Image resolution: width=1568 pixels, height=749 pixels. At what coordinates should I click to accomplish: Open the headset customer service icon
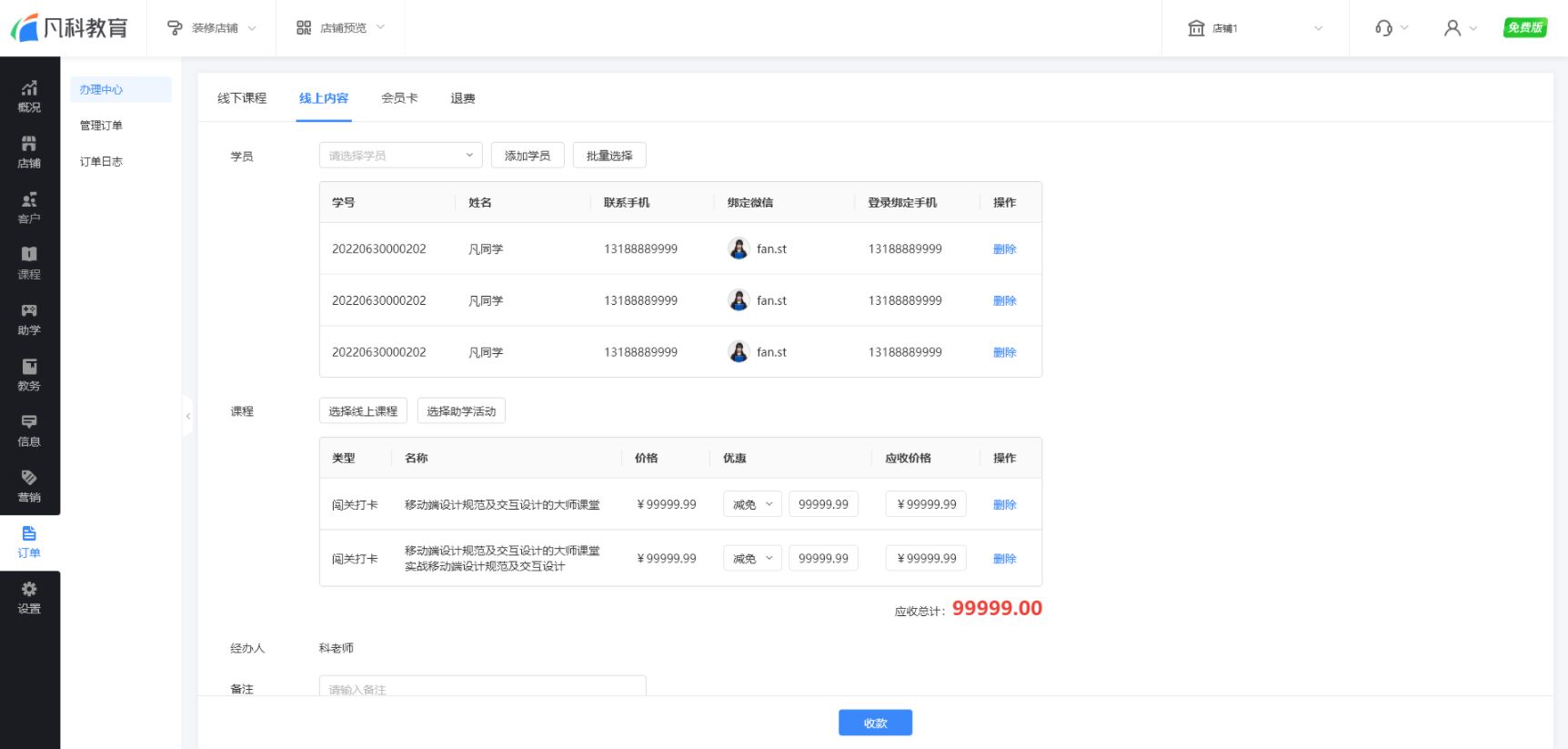[1383, 28]
